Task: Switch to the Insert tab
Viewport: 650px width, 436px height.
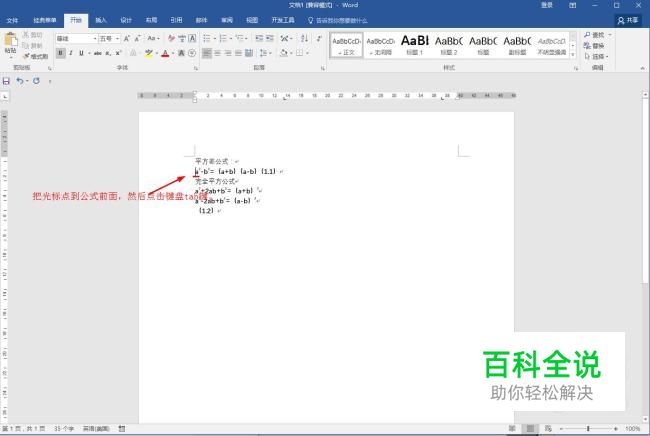Action: coord(101,20)
